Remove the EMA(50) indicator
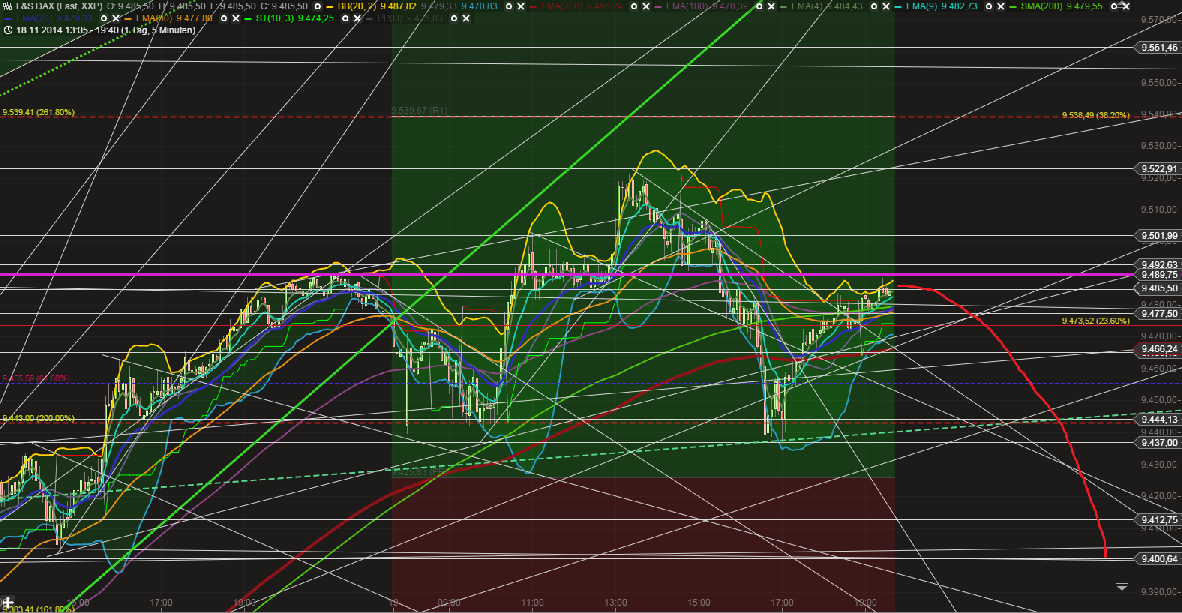The width and height of the screenshot is (1182, 613). pyautogui.click(x=235, y=18)
